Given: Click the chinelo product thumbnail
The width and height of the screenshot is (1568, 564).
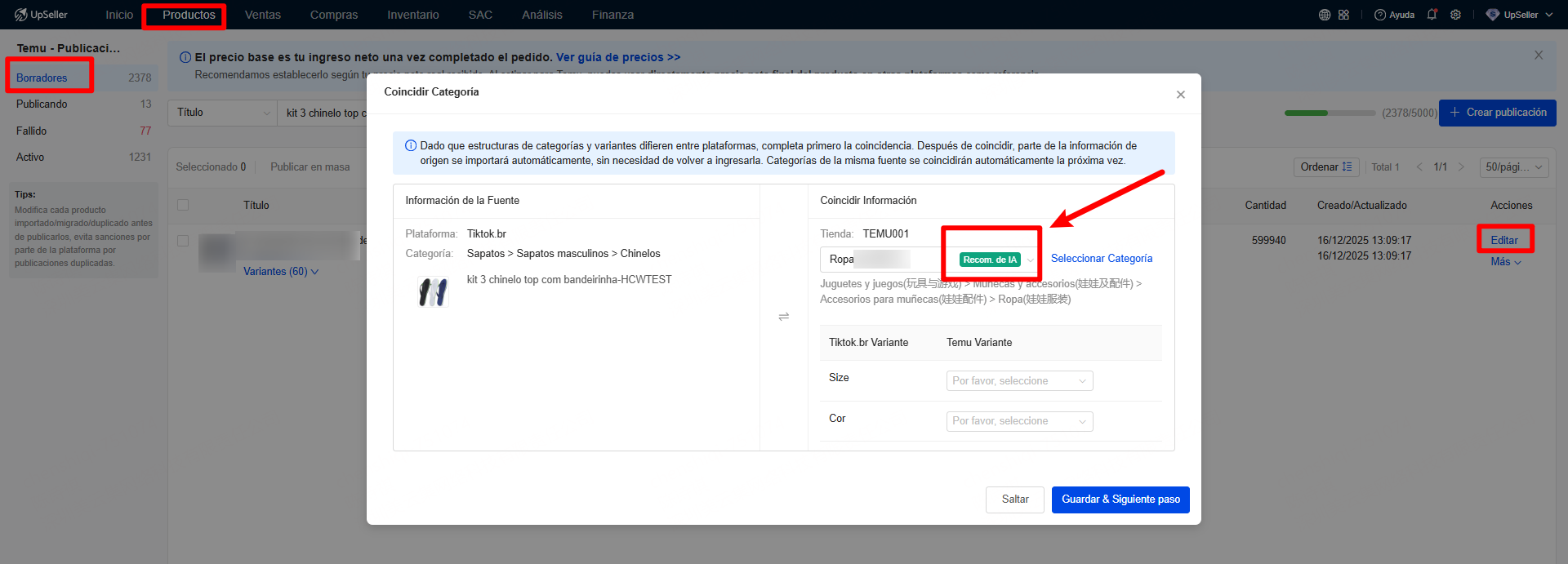Looking at the screenshot, I should [x=433, y=291].
